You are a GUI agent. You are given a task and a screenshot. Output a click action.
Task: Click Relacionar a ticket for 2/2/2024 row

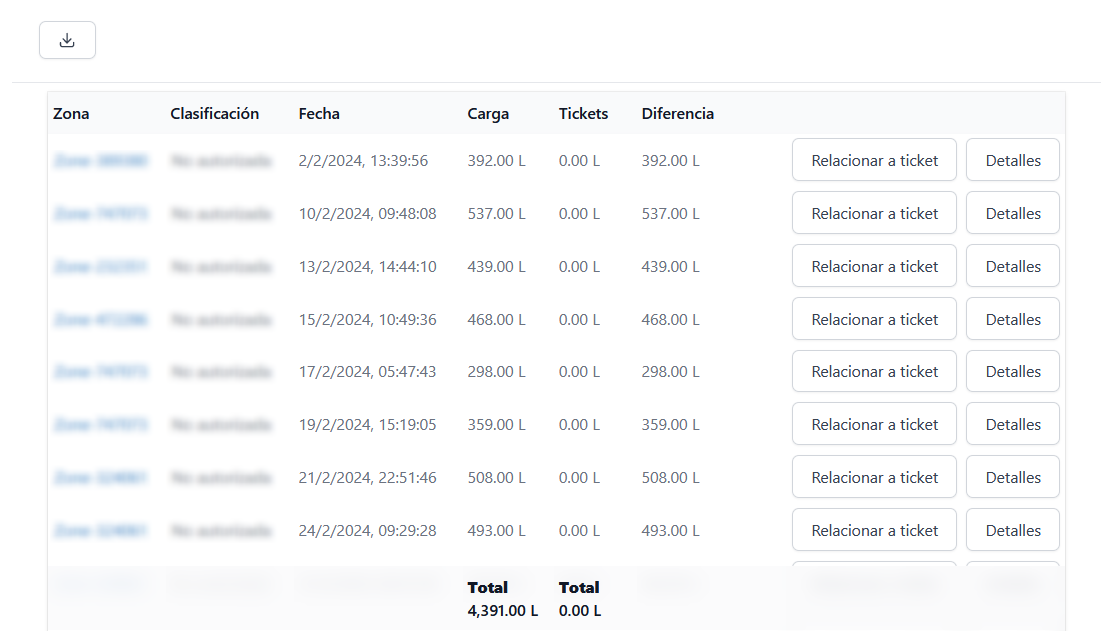874,160
